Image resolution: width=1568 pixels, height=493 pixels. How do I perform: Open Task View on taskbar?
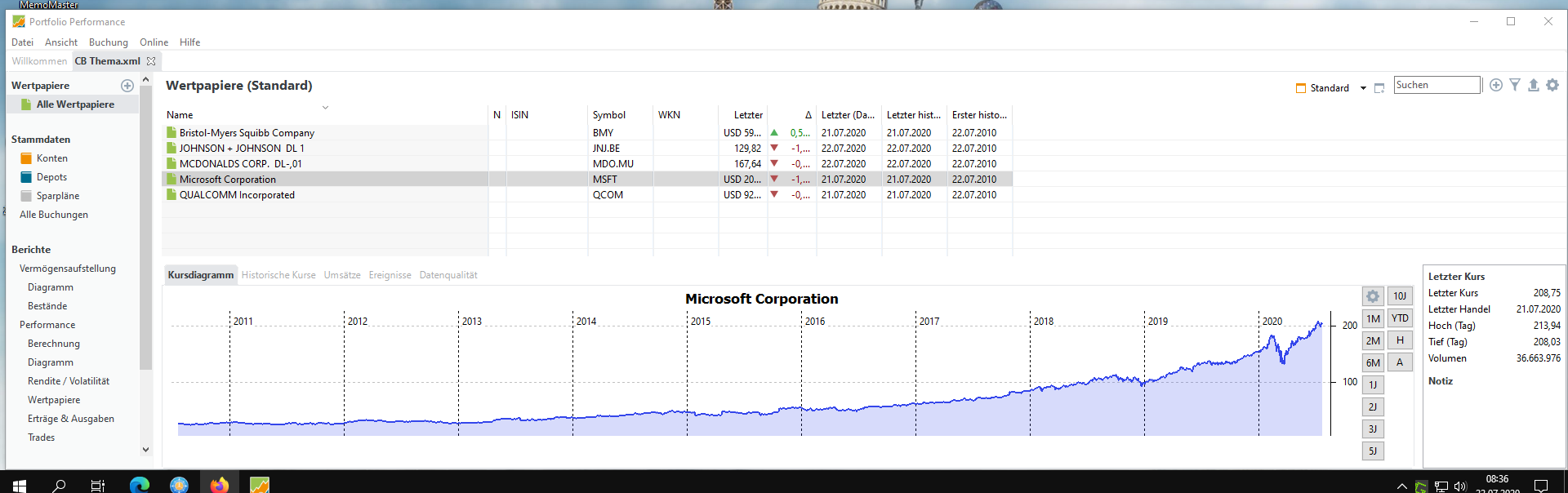click(98, 486)
